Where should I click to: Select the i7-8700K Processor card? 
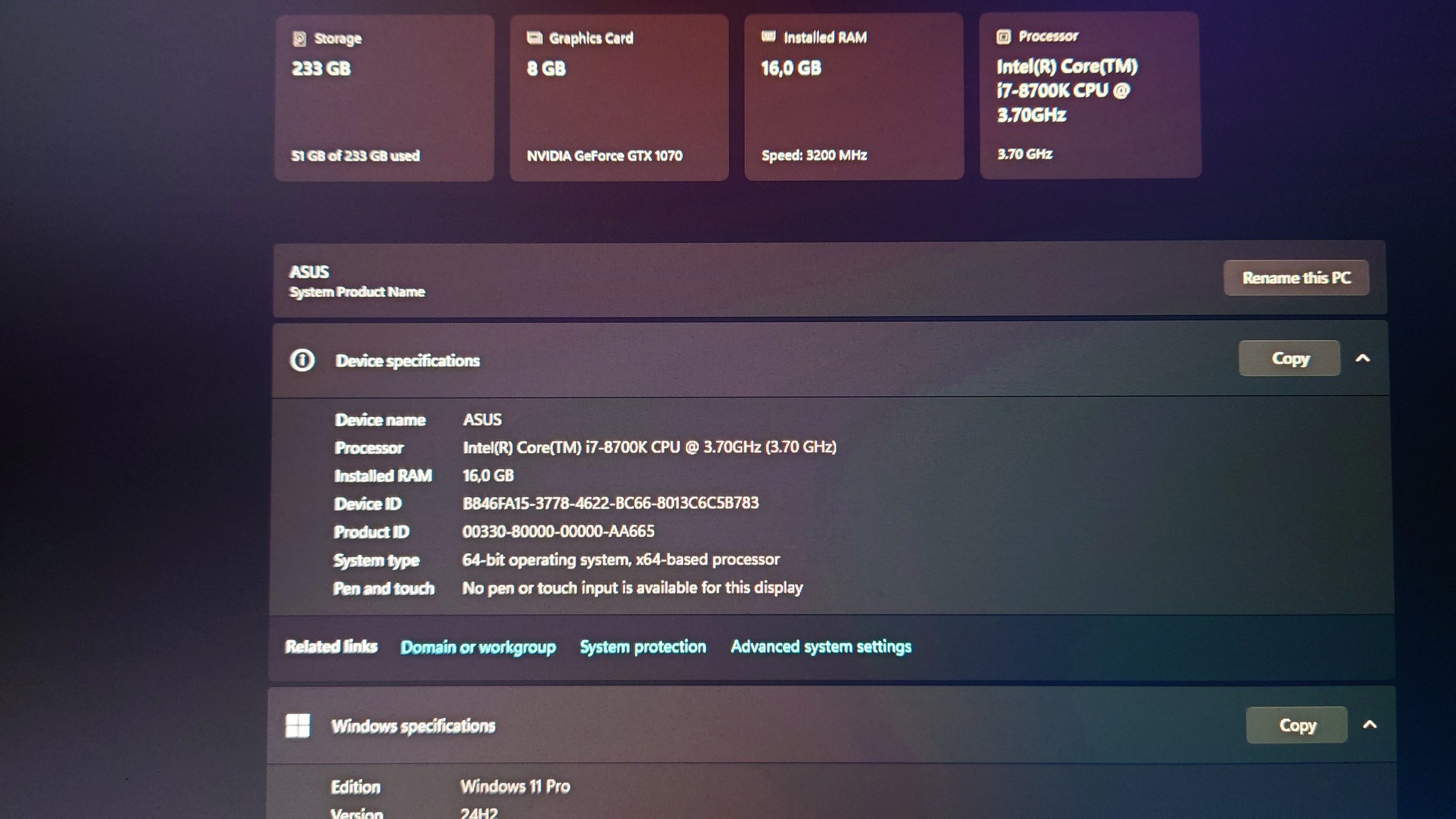(x=1090, y=97)
